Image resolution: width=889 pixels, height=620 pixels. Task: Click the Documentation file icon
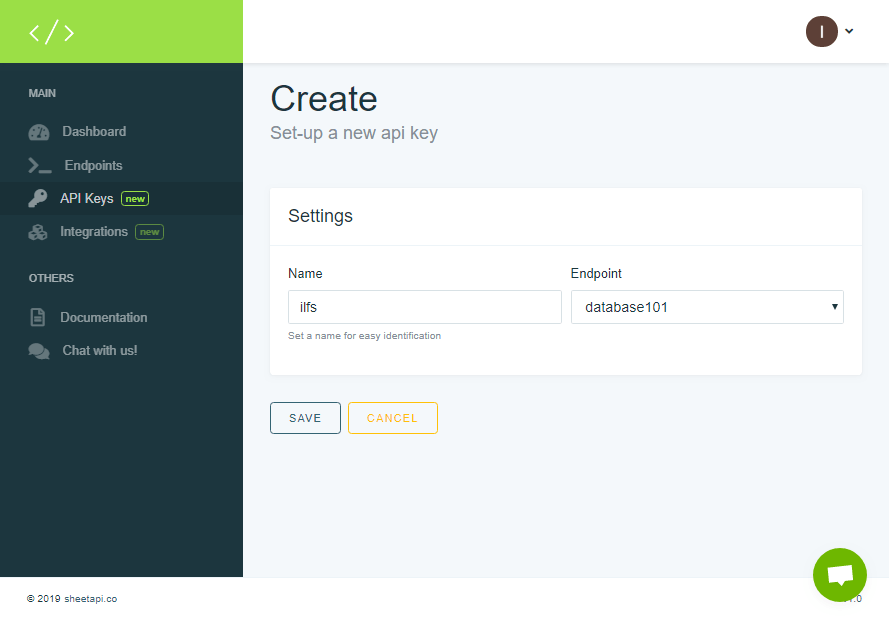coord(37,317)
